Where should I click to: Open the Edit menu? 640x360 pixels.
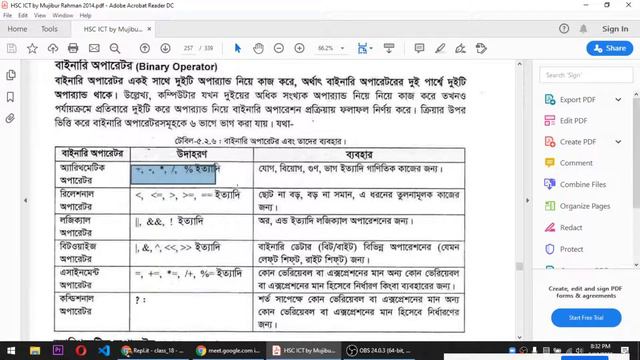pos(23,16)
